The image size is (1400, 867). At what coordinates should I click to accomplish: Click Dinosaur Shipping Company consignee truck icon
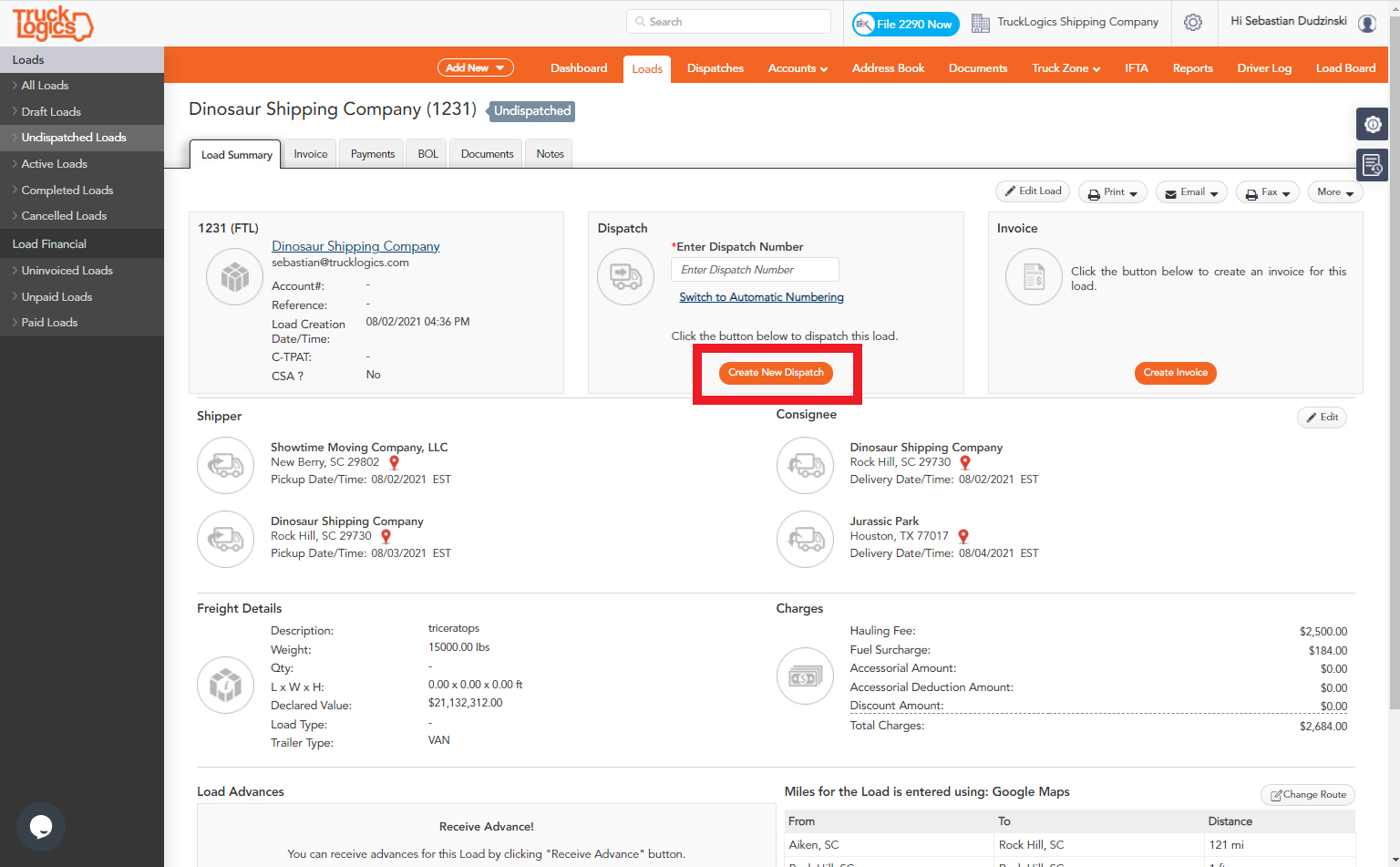[806, 466]
